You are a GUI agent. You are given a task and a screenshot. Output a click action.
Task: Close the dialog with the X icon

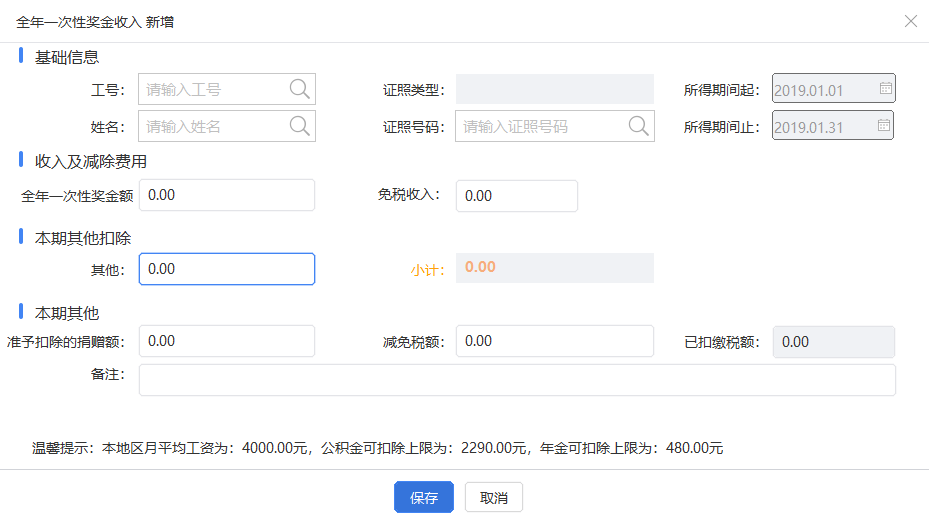pyautogui.click(x=911, y=21)
